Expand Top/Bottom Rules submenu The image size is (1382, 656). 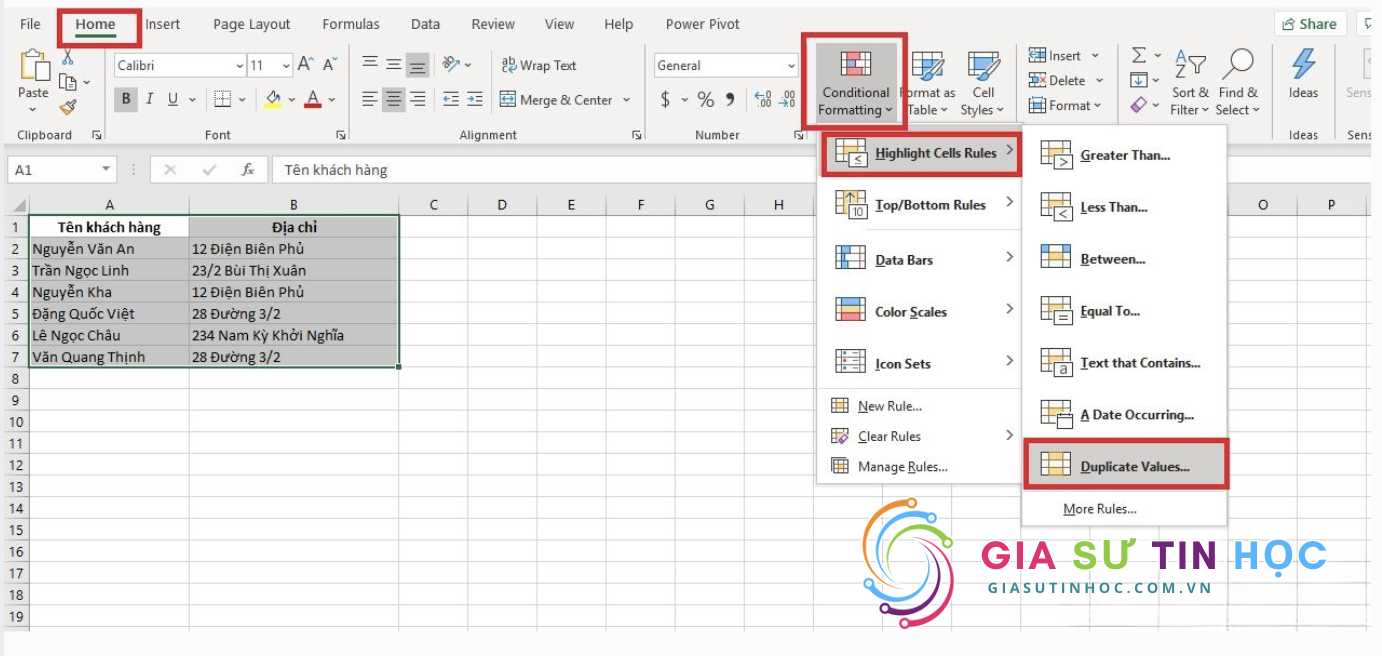click(921, 205)
